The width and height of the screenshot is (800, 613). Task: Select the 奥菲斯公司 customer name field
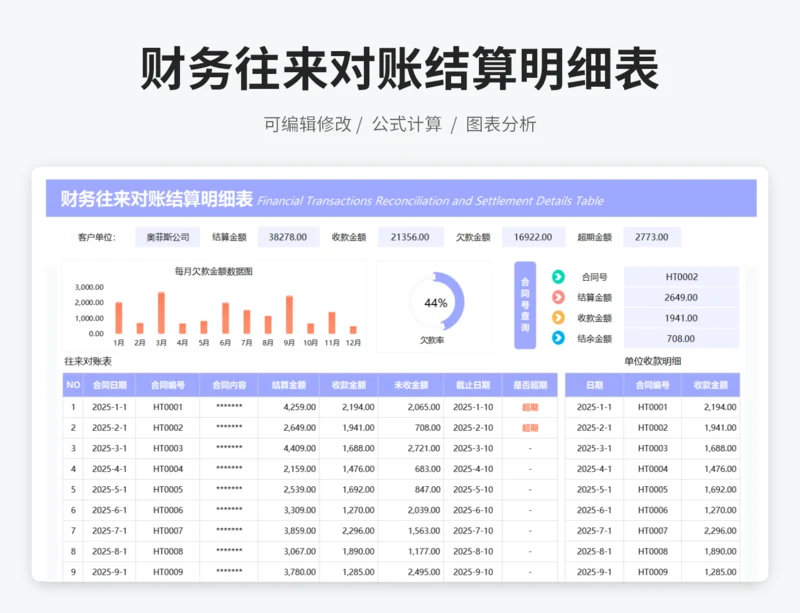pos(167,237)
